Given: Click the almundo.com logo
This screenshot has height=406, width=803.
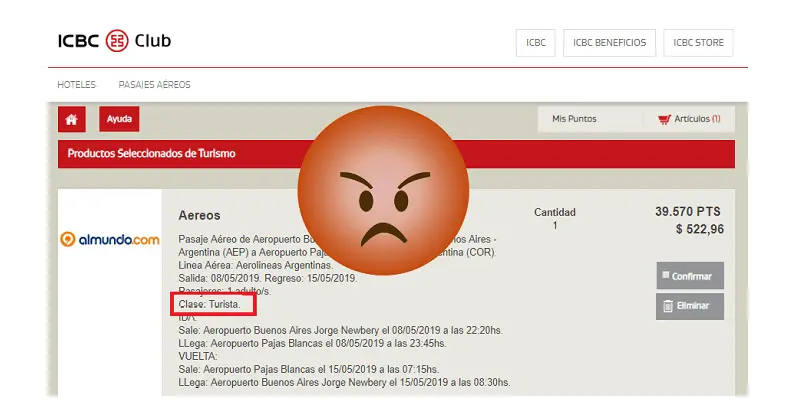Looking at the screenshot, I should click(110, 239).
